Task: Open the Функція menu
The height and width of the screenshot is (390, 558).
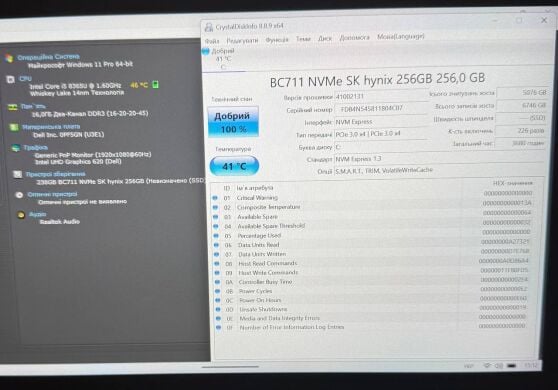Action: [277, 39]
